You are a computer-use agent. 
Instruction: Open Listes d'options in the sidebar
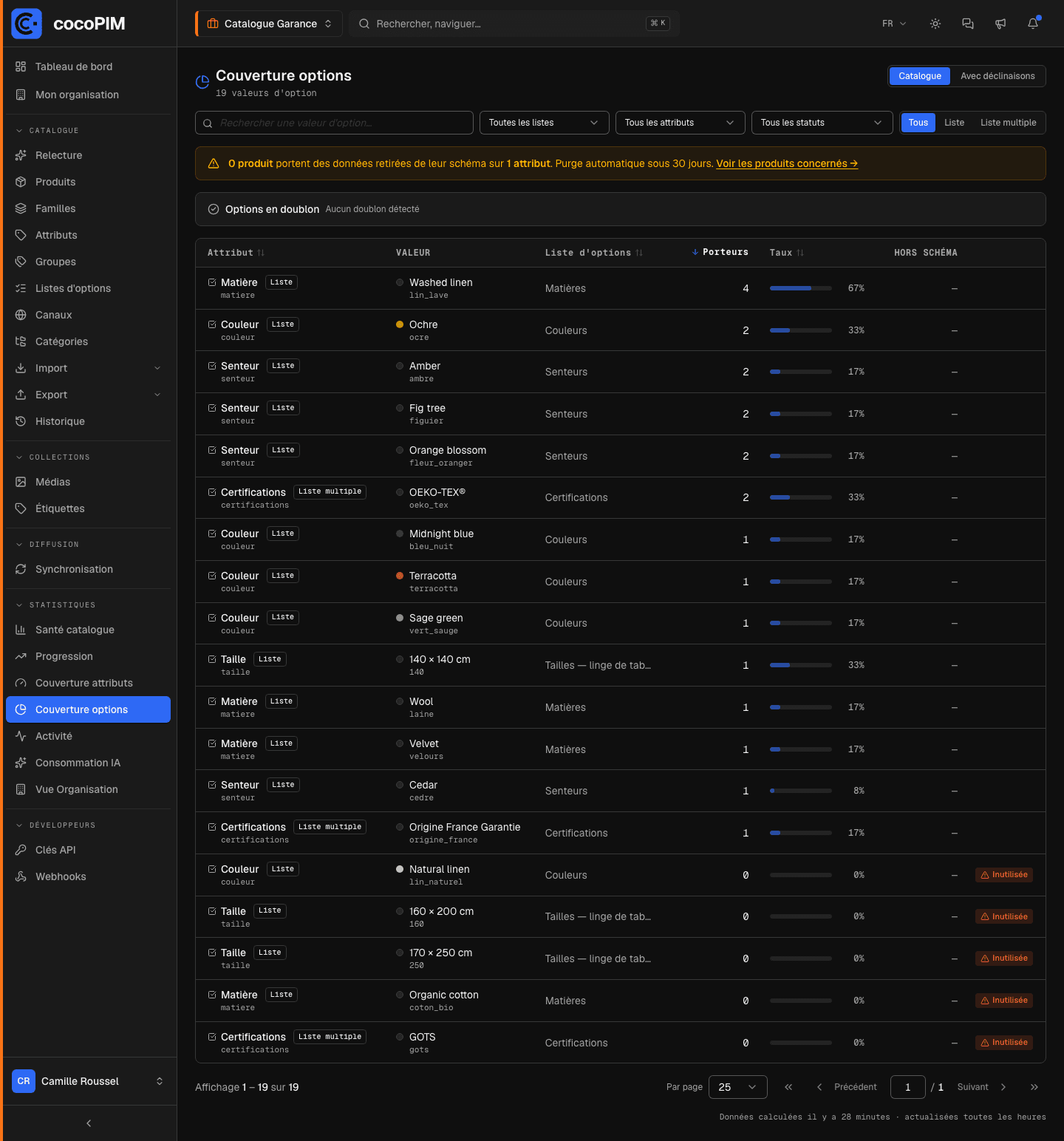pos(88,288)
